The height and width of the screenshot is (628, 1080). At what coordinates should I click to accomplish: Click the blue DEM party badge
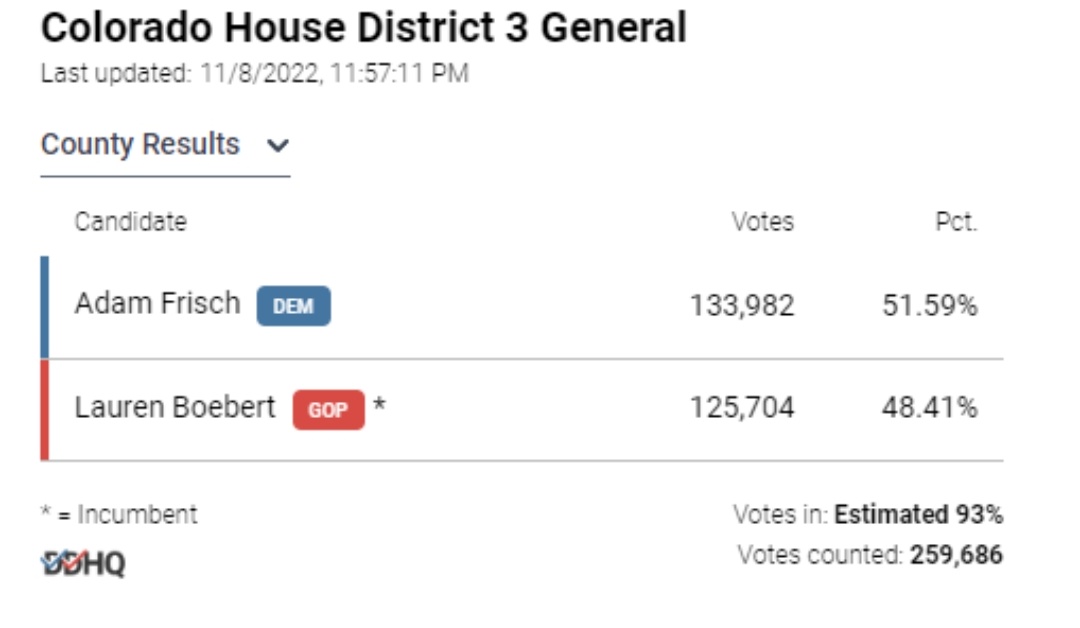[293, 306]
